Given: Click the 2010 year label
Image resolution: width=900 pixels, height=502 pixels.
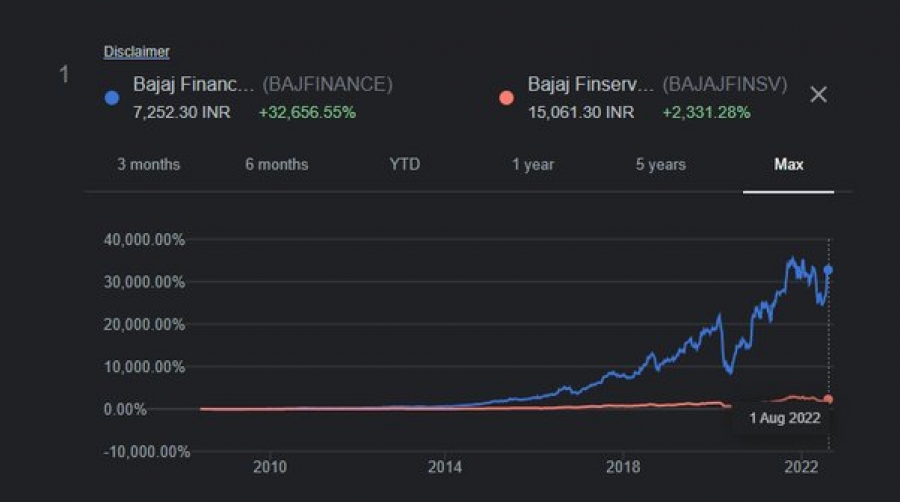Looking at the screenshot, I should [x=270, y=467].
